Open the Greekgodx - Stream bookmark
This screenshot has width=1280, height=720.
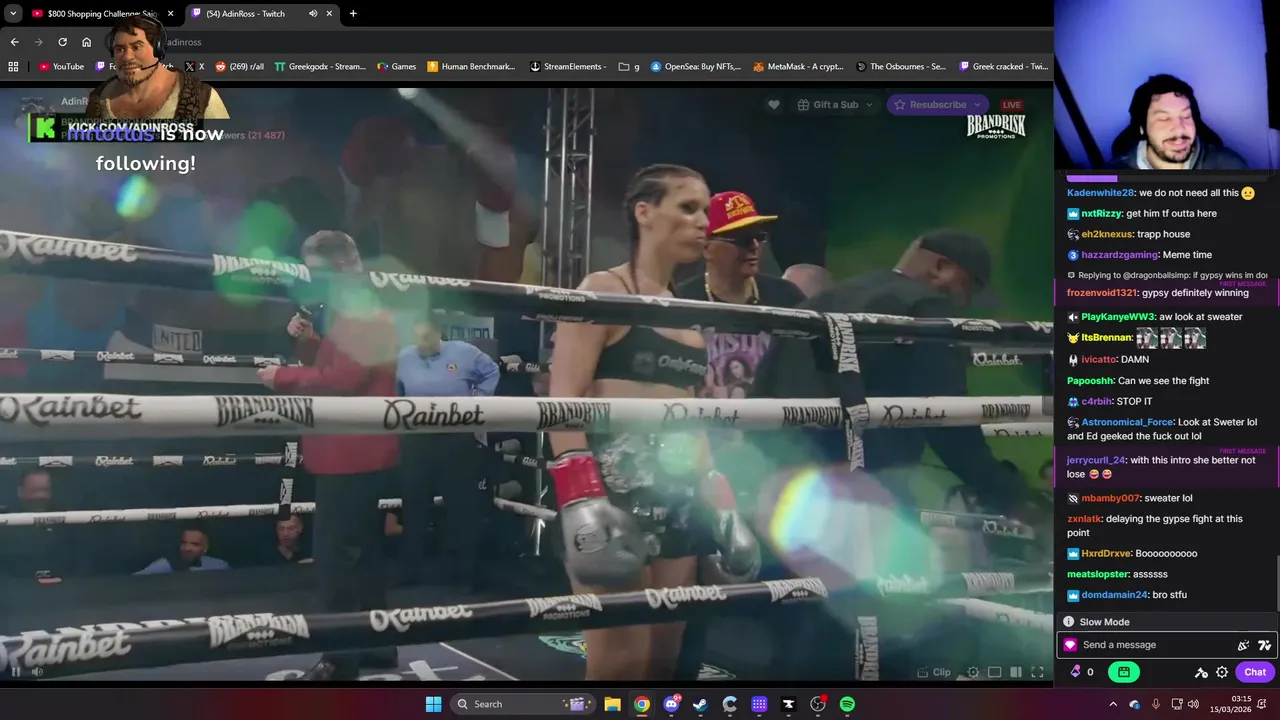coord(320,66)
